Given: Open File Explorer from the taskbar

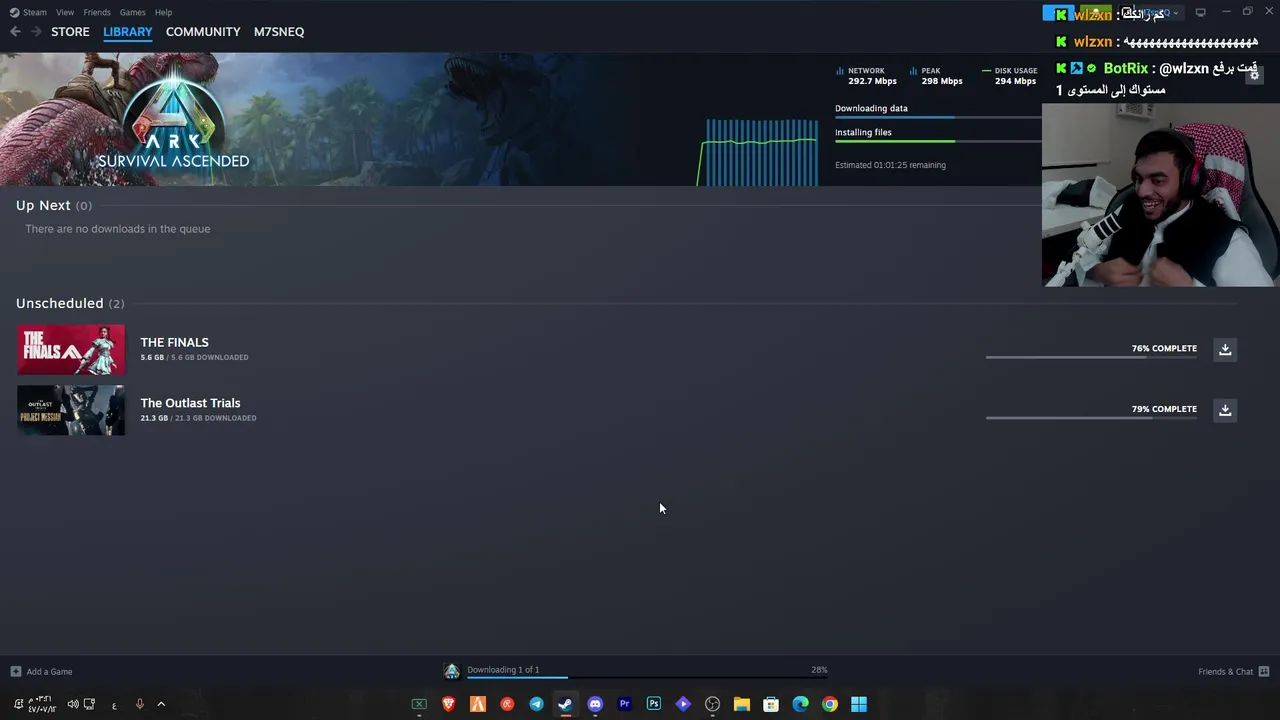Looking at the screenshot, I should click(x=742, y=704).
